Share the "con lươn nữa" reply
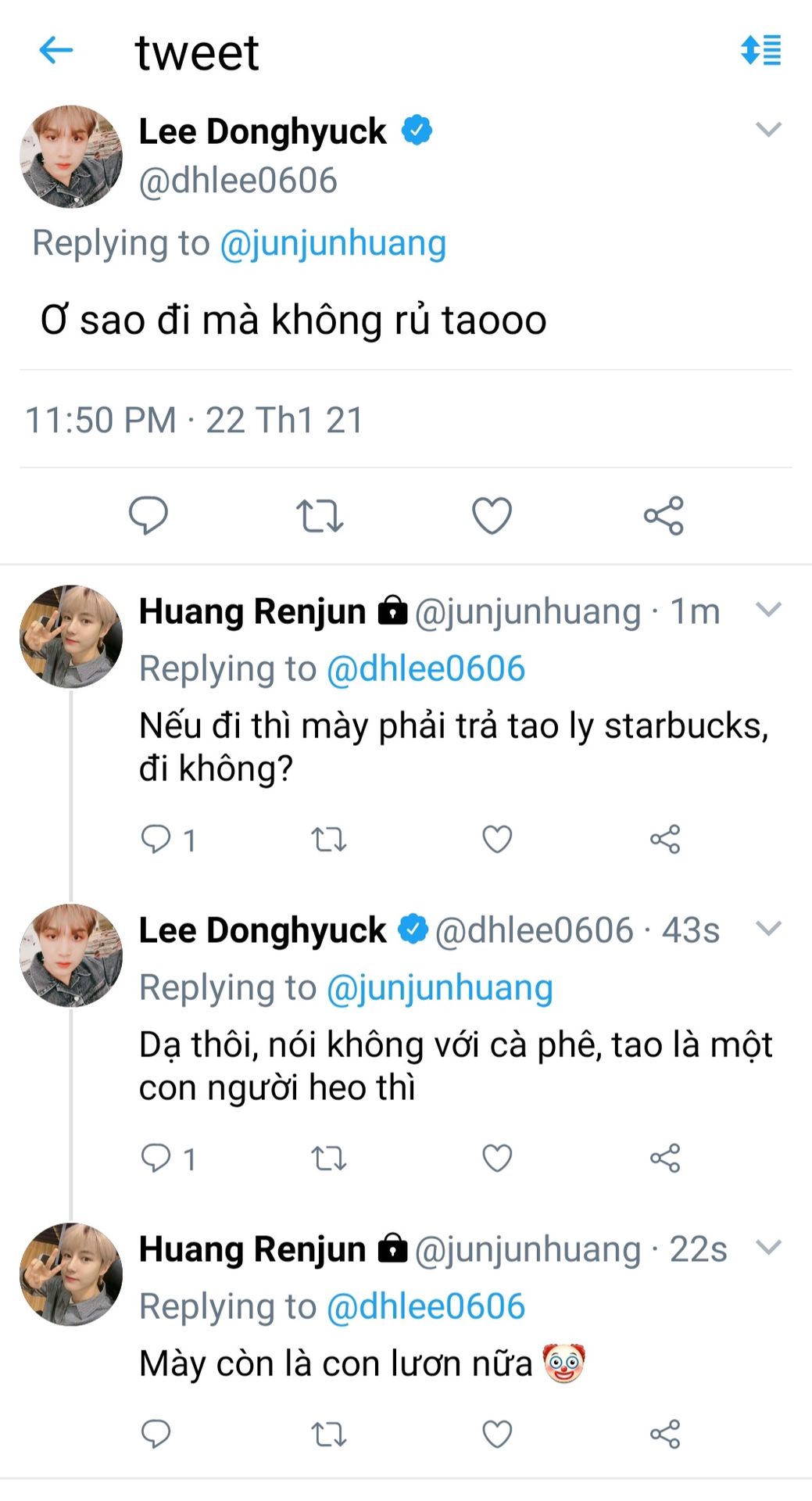Image resolution: width=812 pixels, height=1501 pixels. [665, 1434]
